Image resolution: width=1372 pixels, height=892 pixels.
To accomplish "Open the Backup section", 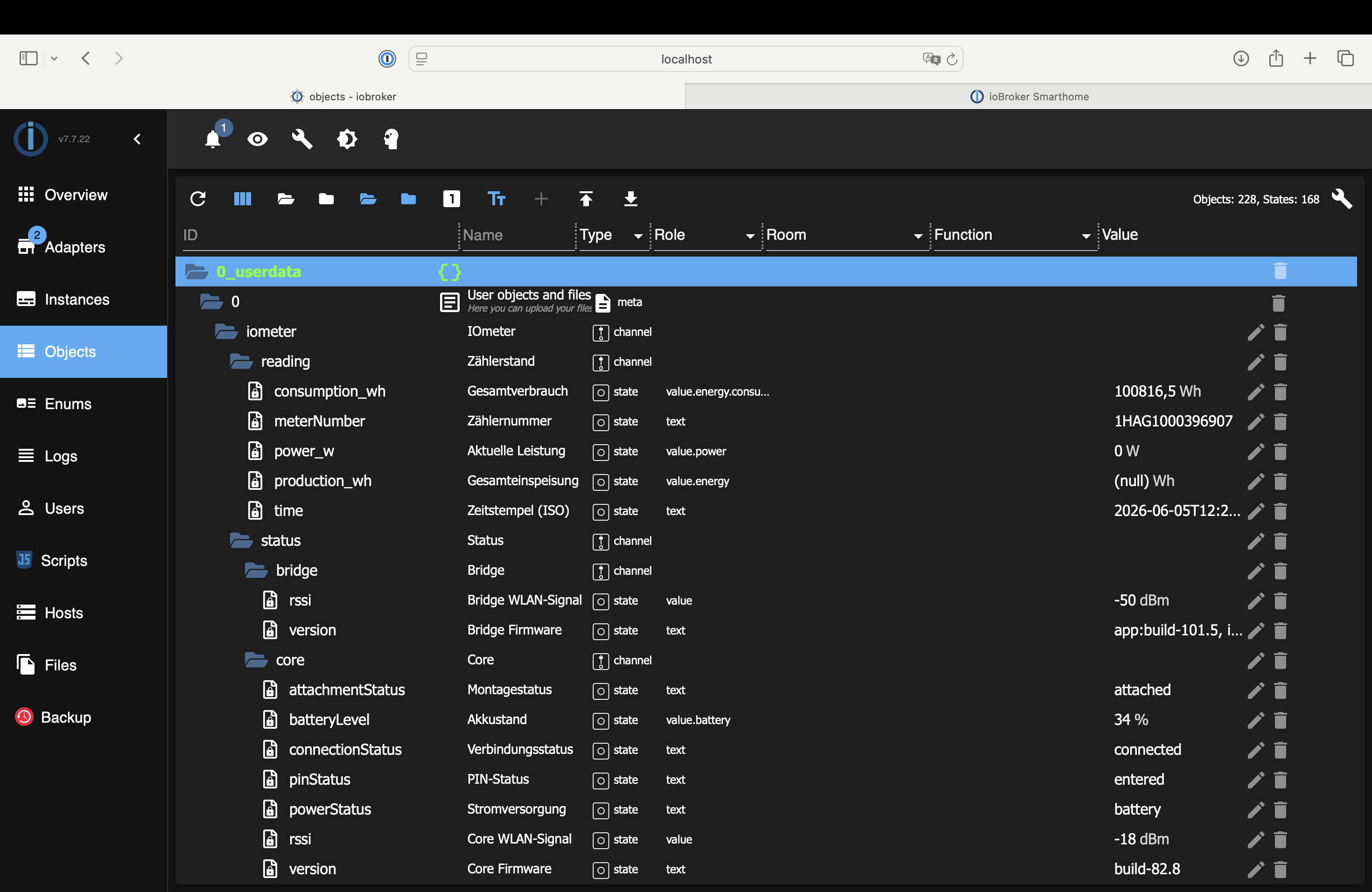I will (84, 717).
